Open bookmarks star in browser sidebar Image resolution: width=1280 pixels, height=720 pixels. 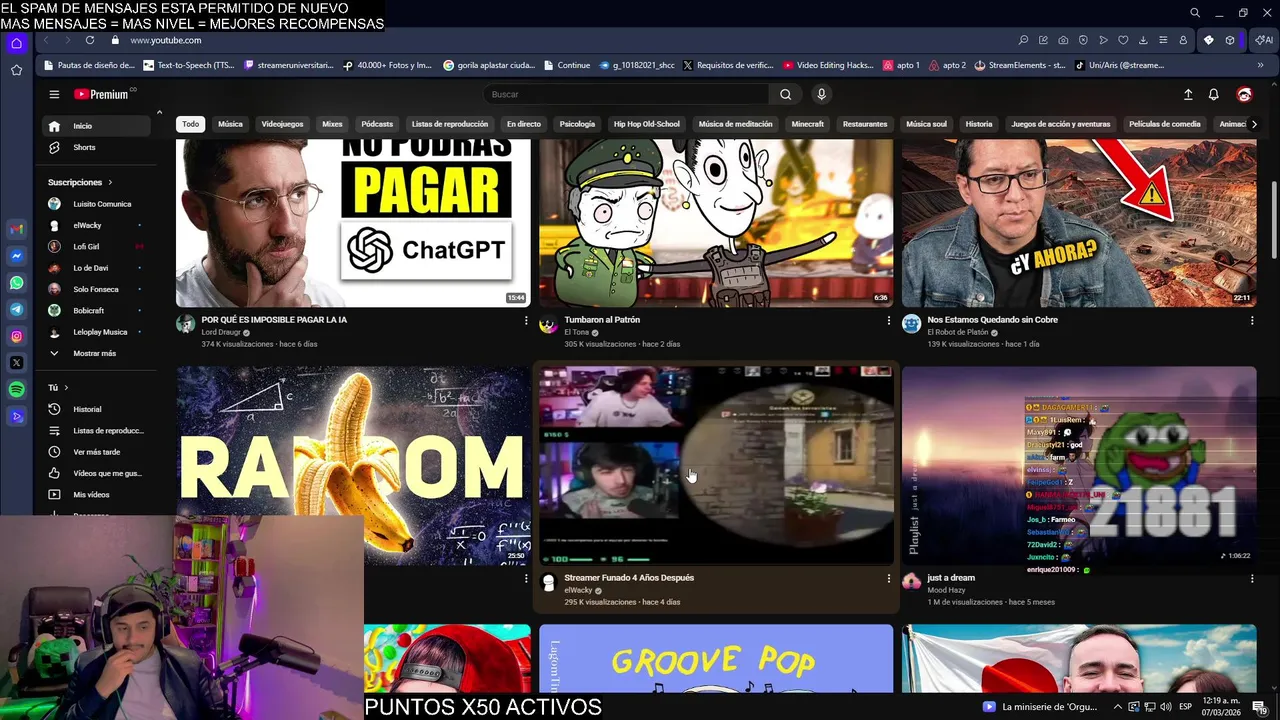pyautogui.click(x=16, y=70)
